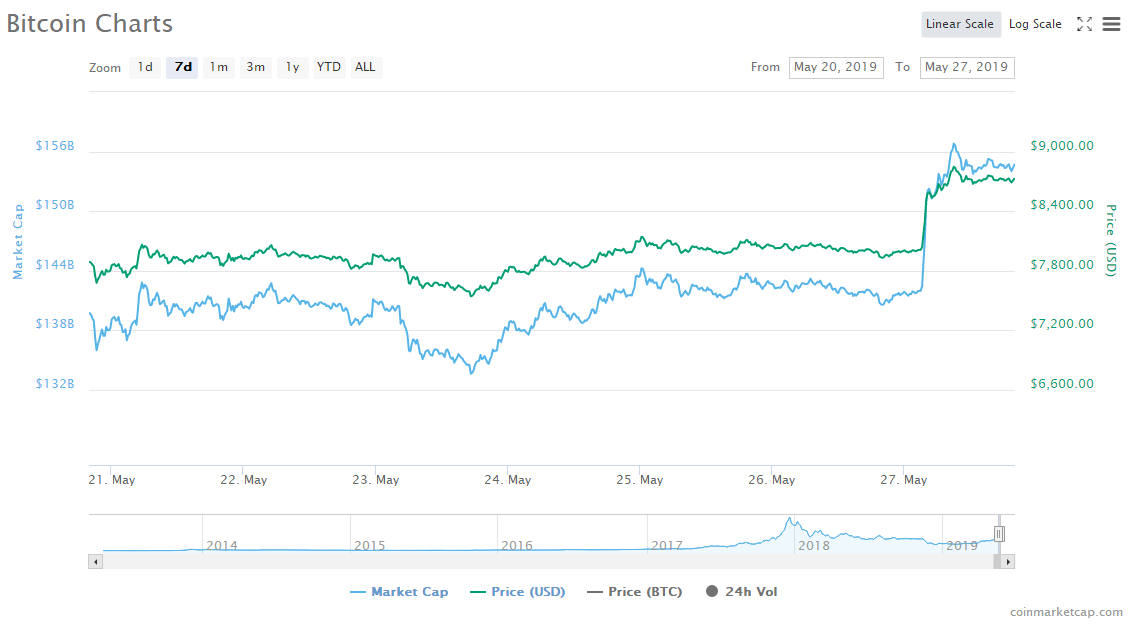Viewport: 1134px width, 624px height.
Task: Open the chart hamburger menu
Action: (1111, 24)
